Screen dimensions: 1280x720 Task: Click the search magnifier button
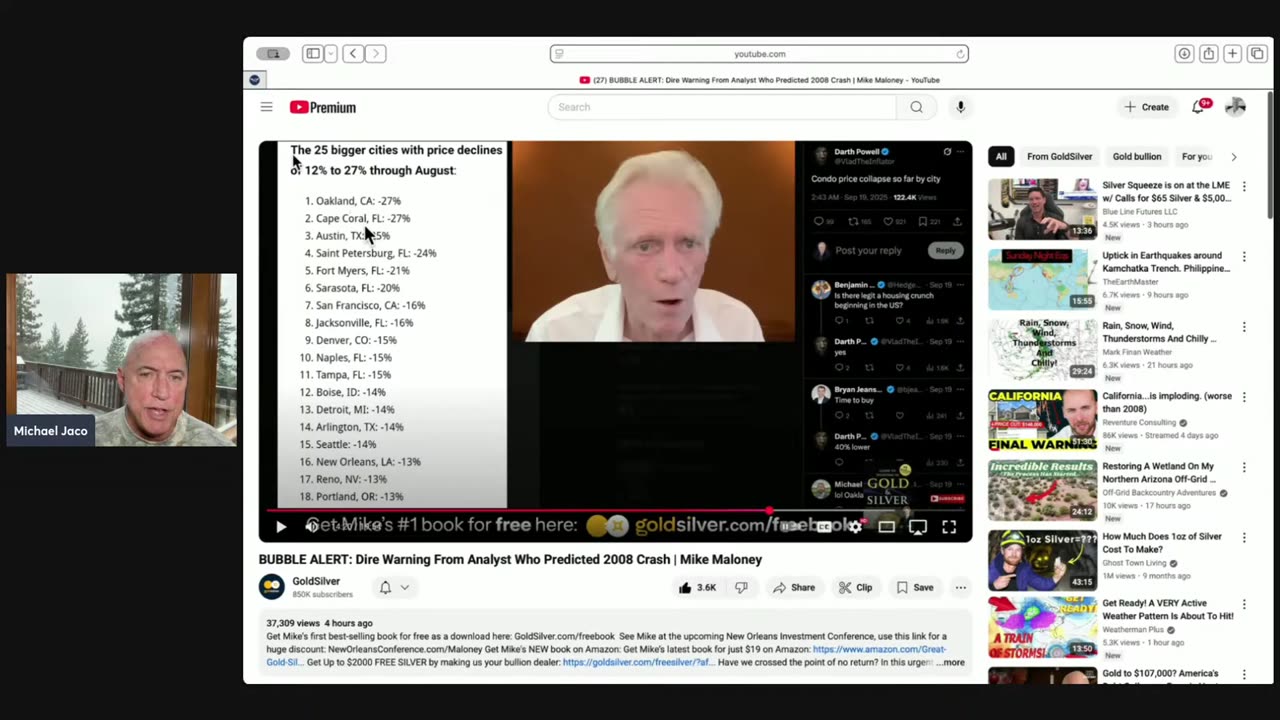tap(916, 107)
